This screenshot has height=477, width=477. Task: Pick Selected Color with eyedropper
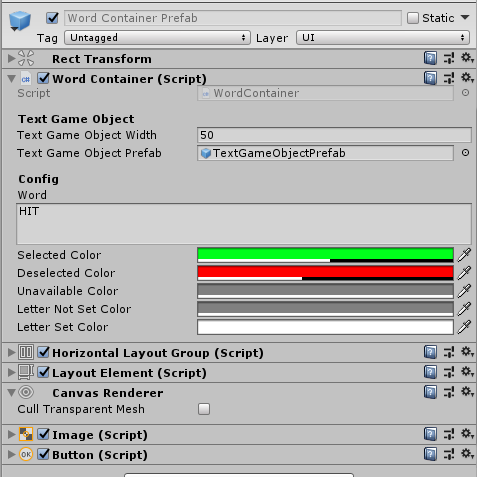pos(464,255)
